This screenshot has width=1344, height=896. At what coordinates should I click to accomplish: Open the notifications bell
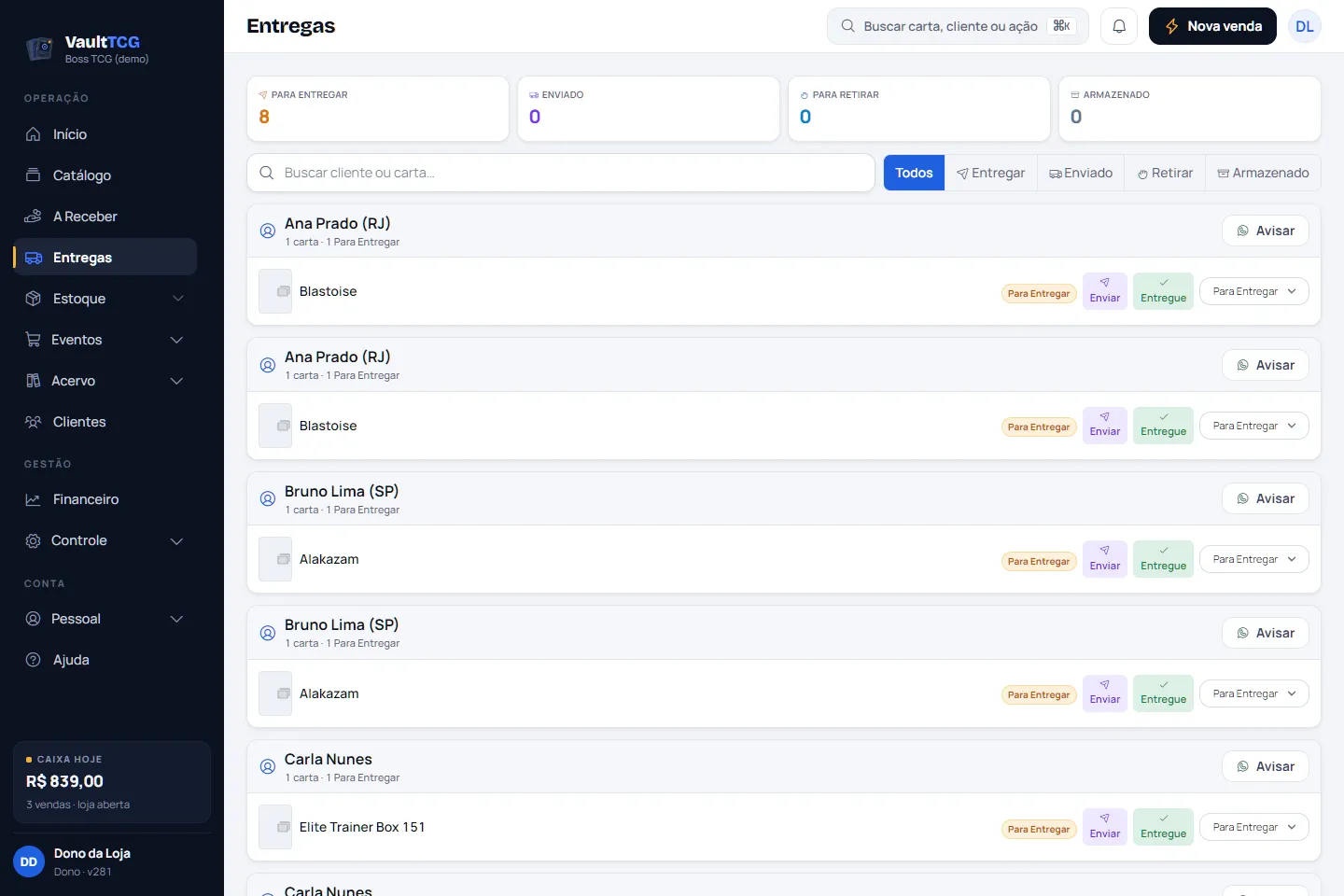(1119, 26)
